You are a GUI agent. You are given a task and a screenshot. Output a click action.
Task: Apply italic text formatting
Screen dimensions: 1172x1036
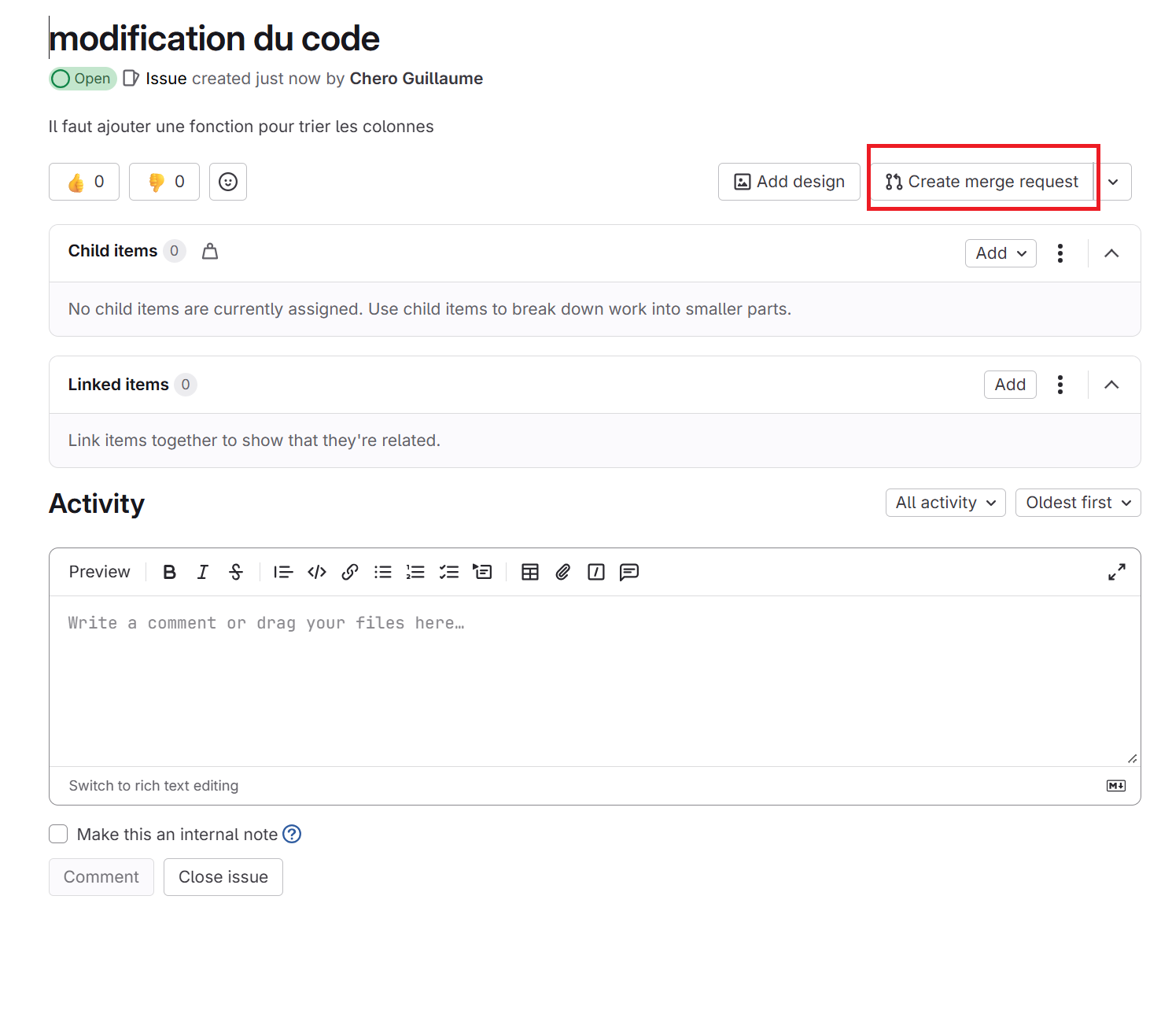tap(202, 572)
